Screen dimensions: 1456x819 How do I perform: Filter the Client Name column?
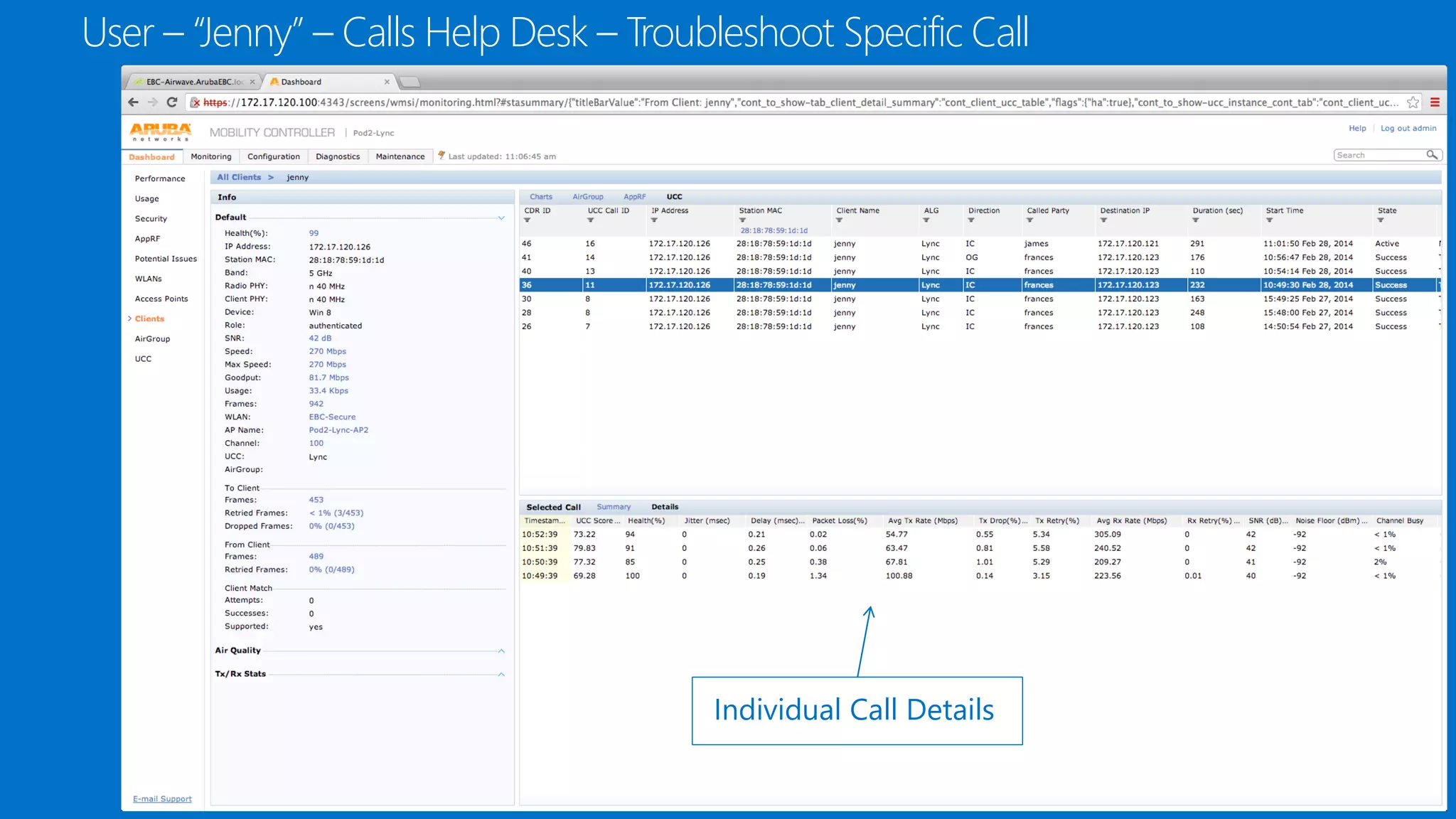click(x=840, y=220)
